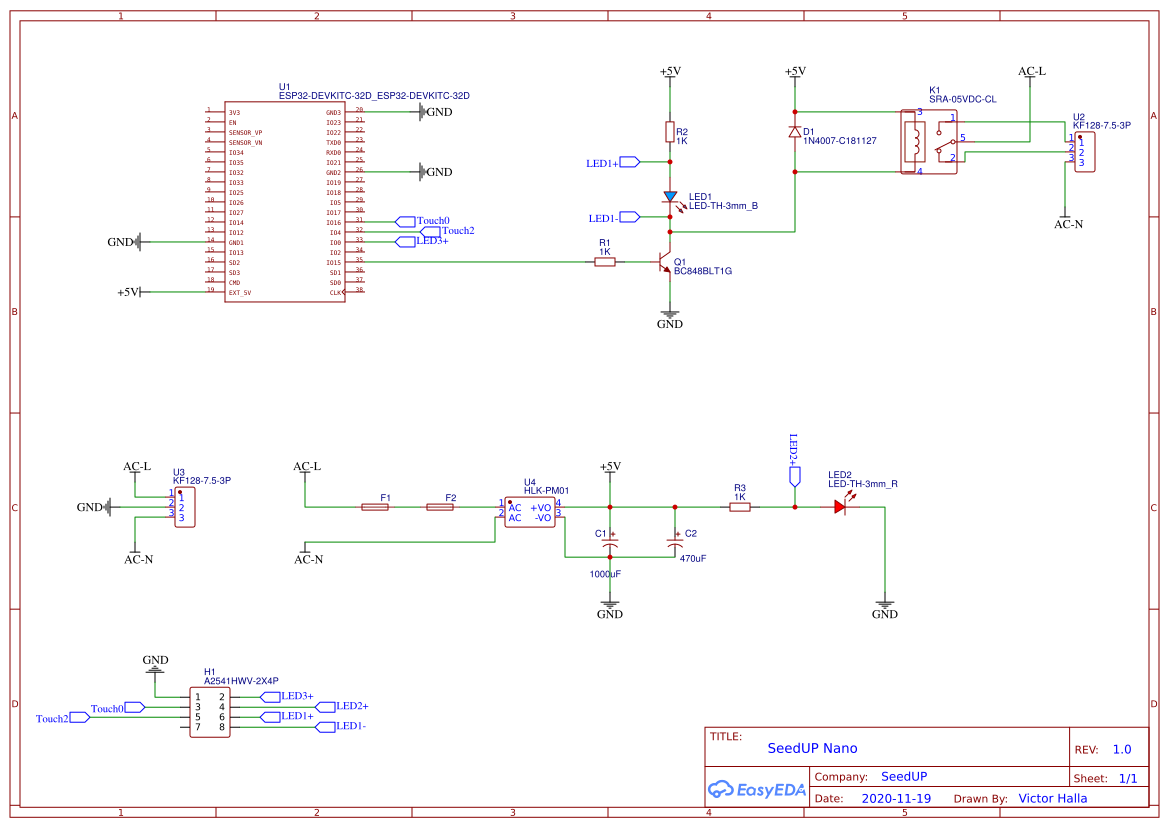This screenshot has width=1169, height=828.
Task: Click the SRA-05VDC-CL relay label
Action: point(962,99)
